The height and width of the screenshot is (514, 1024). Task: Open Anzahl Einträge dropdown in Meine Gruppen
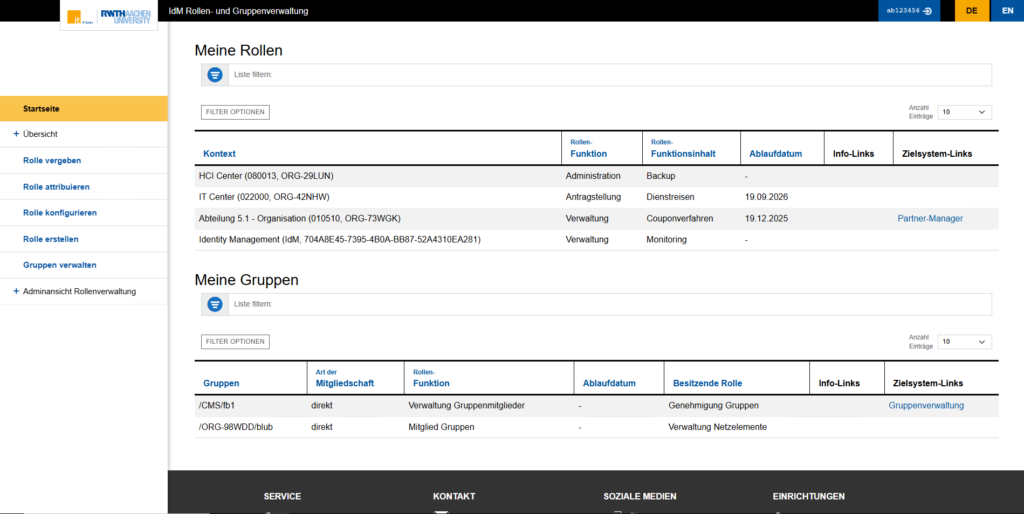[x=965, y=342]
